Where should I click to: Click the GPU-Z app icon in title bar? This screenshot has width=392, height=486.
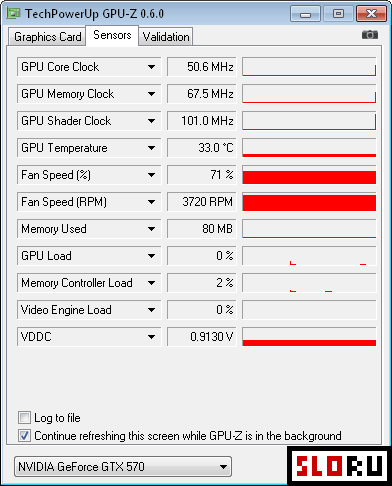(13, 13)
